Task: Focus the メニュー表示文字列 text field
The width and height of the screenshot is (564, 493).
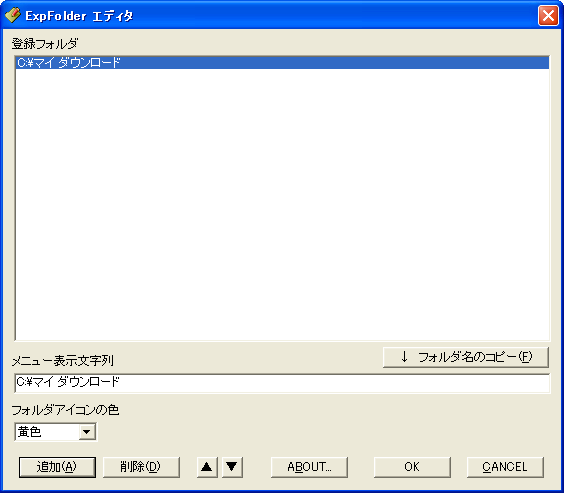Action: click(x=282, y=383)
